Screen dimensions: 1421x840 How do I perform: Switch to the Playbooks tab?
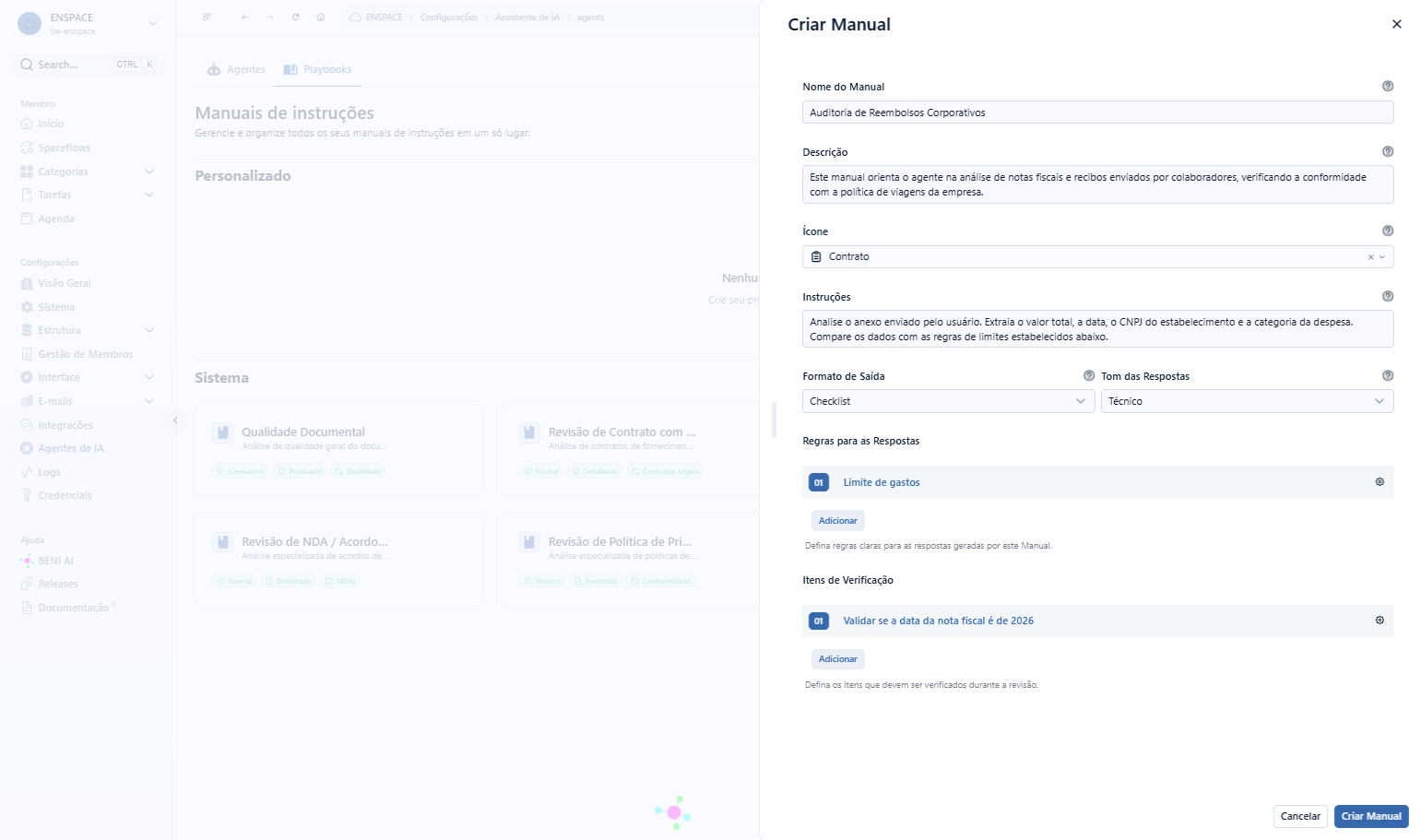point(318,69)
